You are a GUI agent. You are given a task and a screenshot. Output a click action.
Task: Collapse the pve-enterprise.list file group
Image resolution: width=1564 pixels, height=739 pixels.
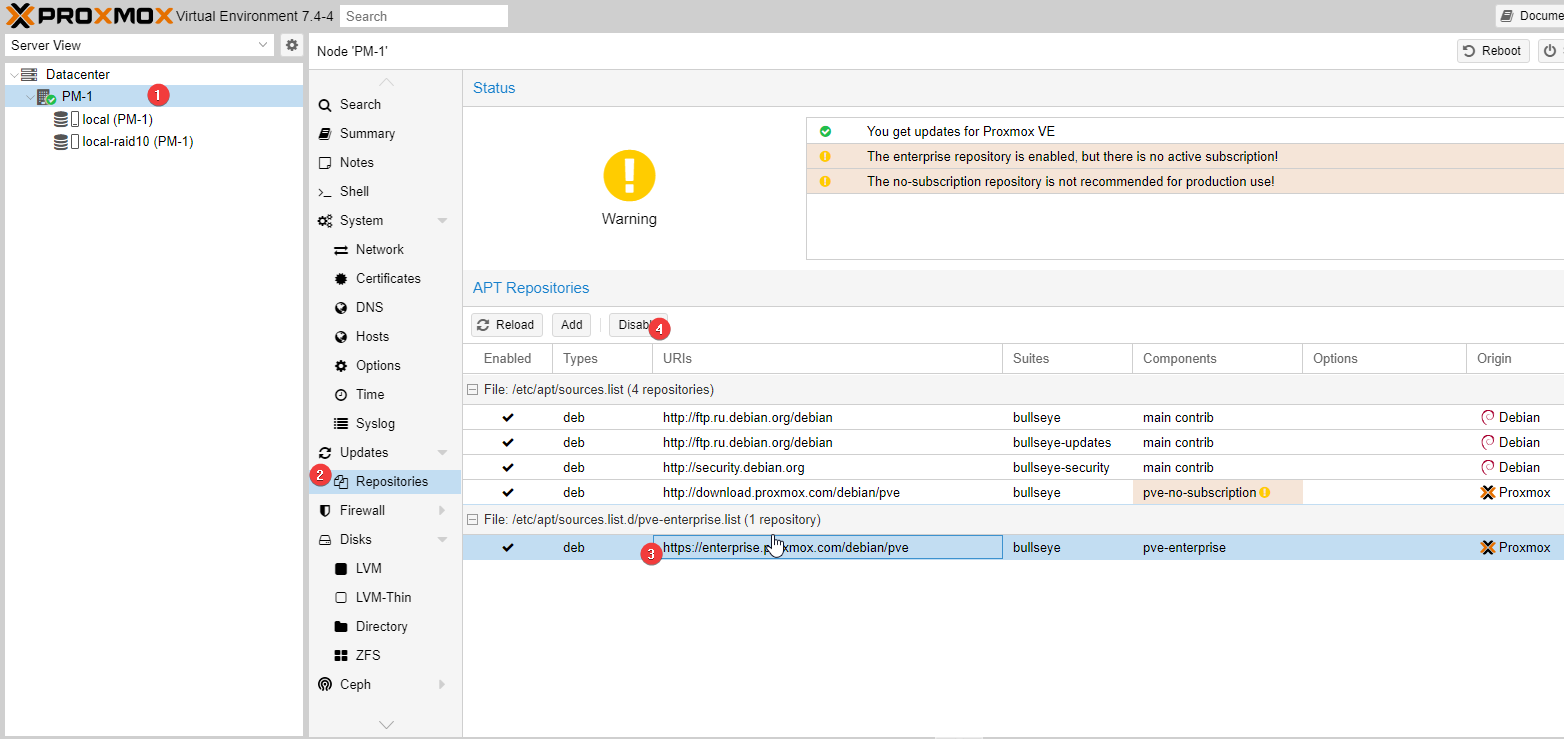click(x=473, y=519)
